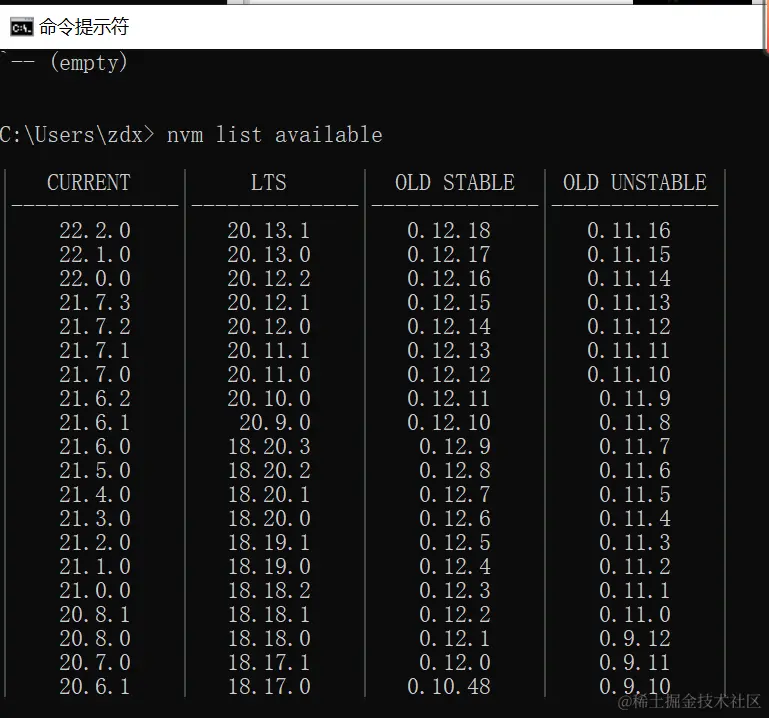
Task: Click old stable version 0.12.9
Action: 455,447
